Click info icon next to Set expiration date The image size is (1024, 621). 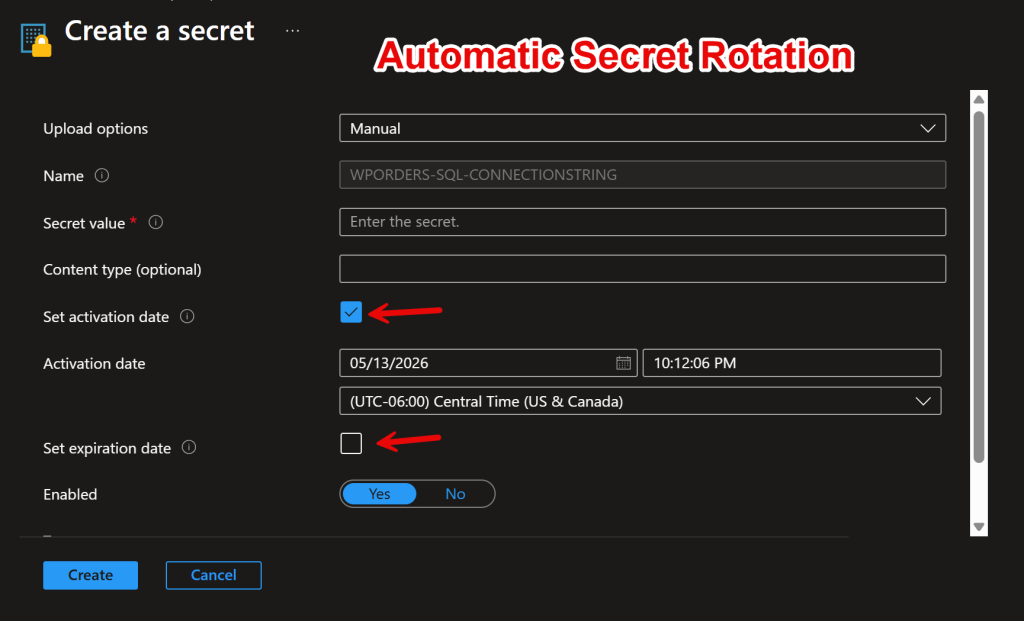tap(189, 447)
